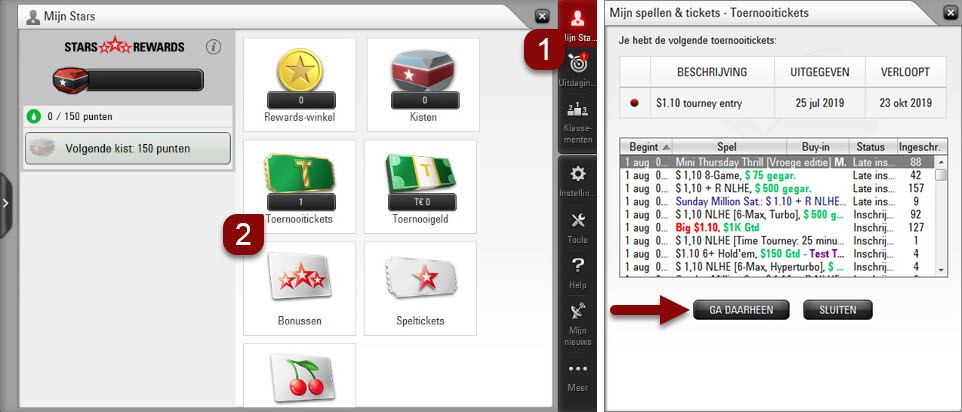Sort list by Begint column
Screen dimensions: 962x412
point(647,147)
